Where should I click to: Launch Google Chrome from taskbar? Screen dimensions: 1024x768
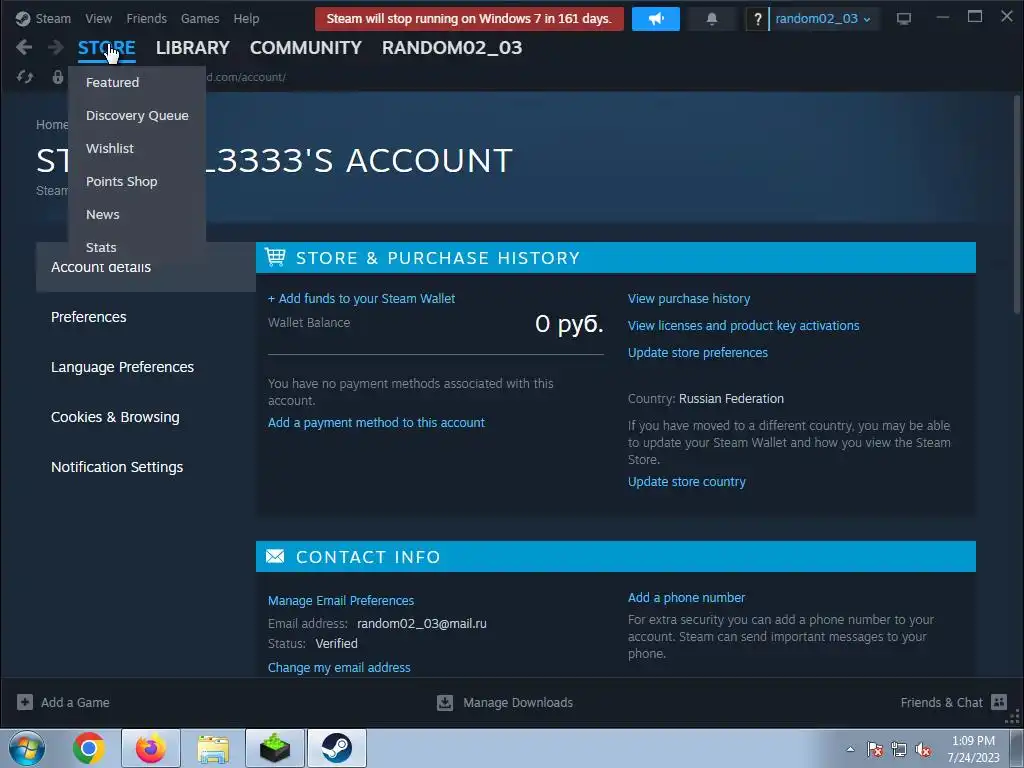(x=89, y=748)
